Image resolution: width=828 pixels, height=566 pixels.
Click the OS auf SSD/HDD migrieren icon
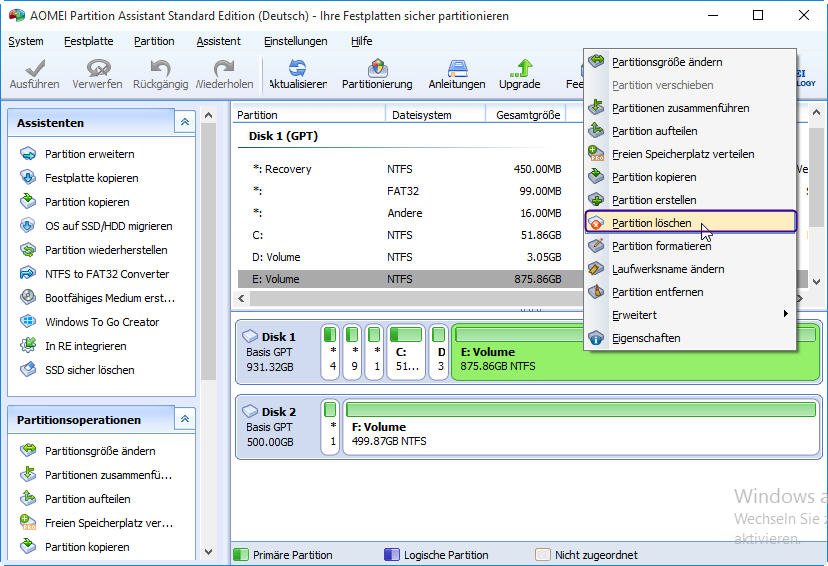click(x=28, y=226)
